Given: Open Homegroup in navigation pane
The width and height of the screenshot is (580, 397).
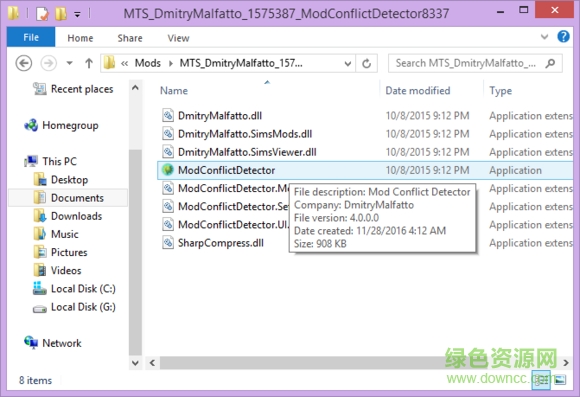Looking at the screenshot, I should coord(70,125).
